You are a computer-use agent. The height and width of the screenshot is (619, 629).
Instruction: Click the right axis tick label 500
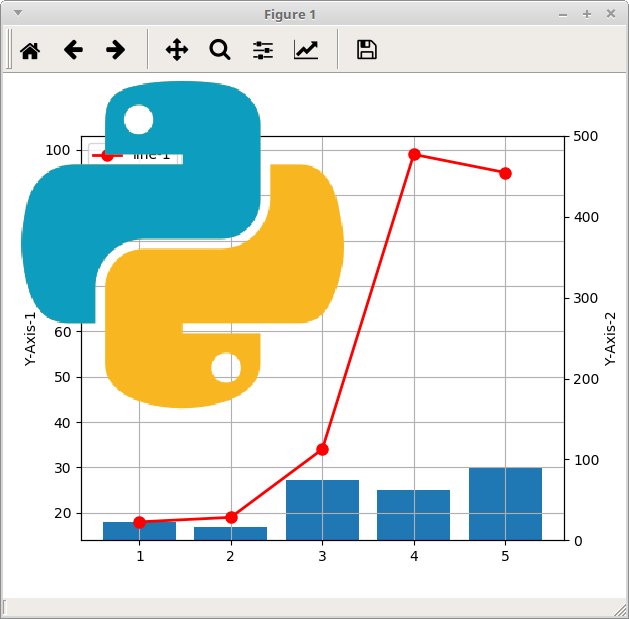[x=586, y=136]
